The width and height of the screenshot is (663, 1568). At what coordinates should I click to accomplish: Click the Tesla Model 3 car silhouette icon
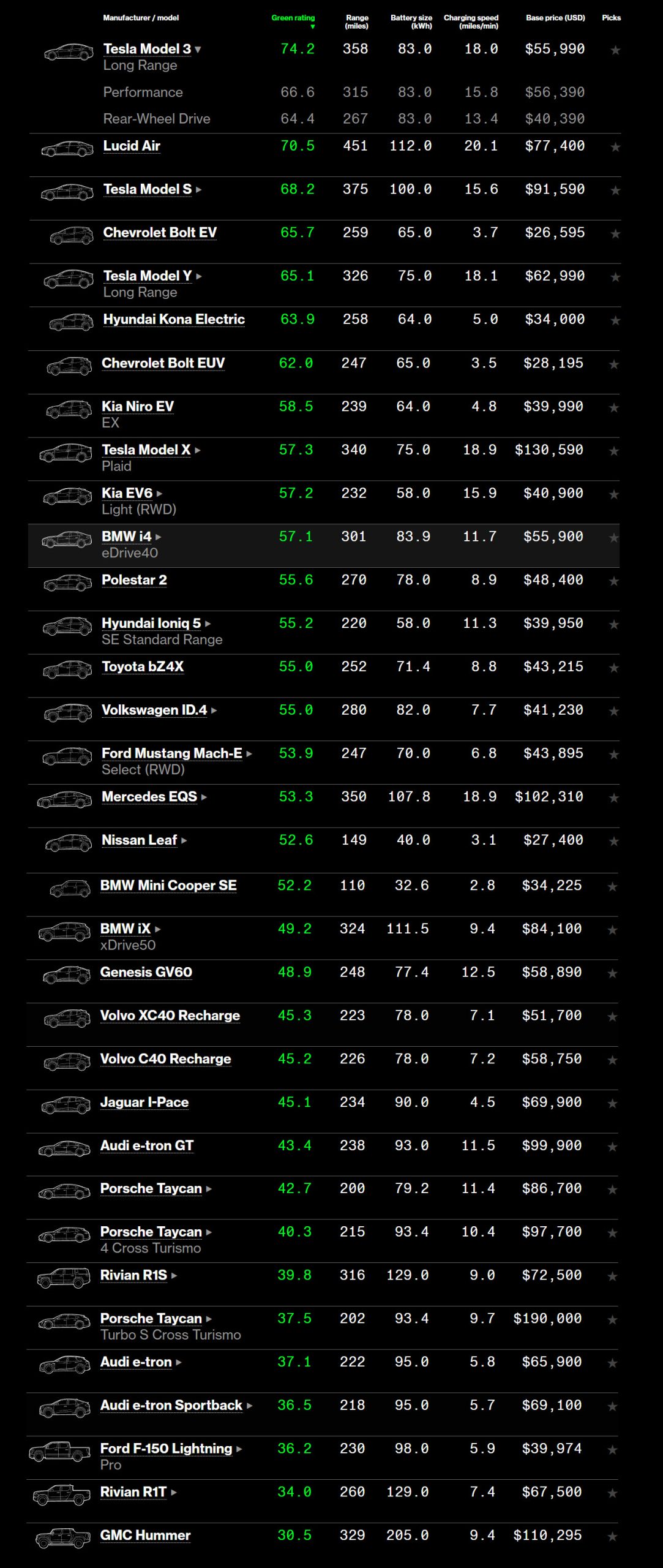69,53
